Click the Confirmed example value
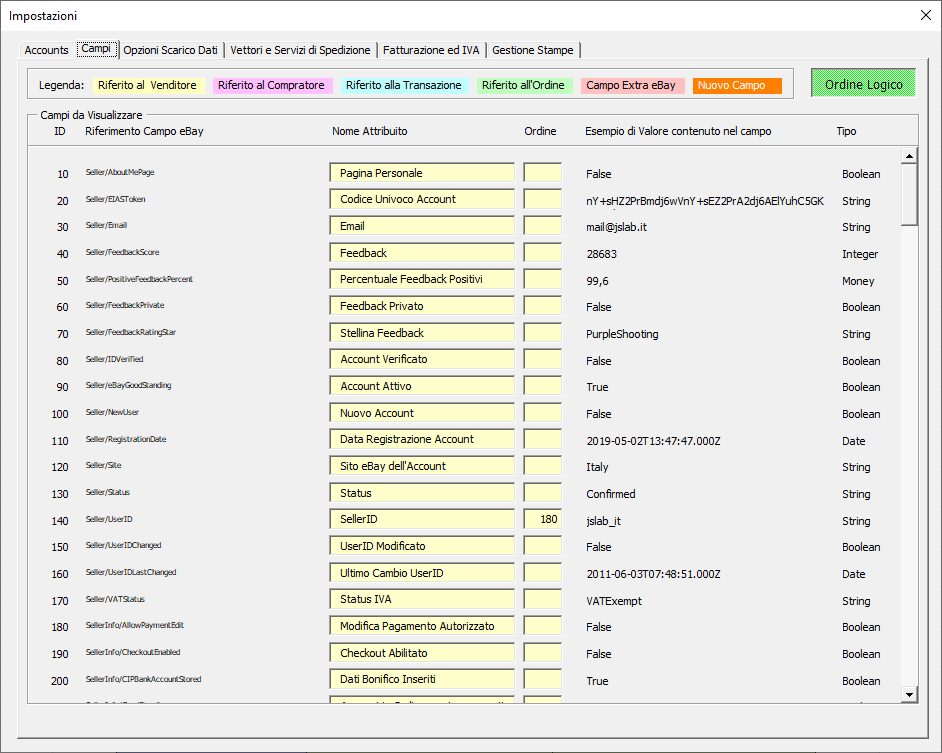Image resolution: width=942 pixels, height=753 pixels. pos(610,494)
